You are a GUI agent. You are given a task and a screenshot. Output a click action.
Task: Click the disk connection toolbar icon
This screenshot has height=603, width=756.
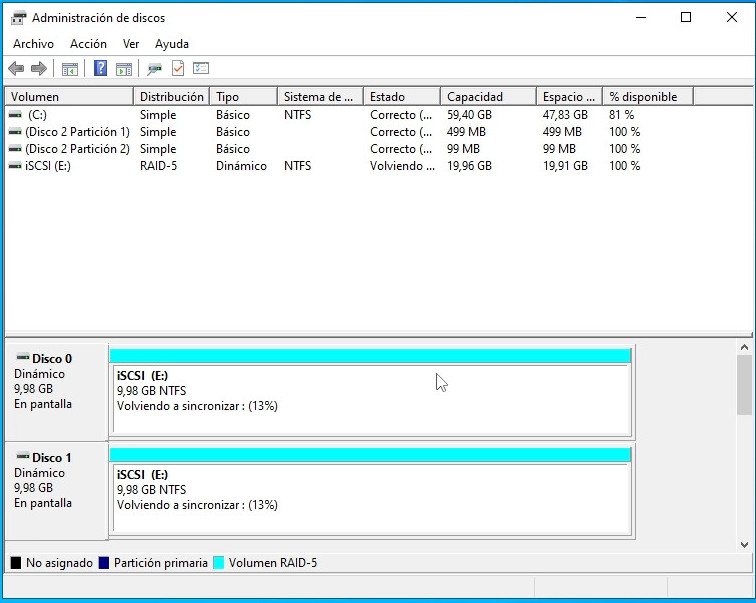[x=154, y=69]
